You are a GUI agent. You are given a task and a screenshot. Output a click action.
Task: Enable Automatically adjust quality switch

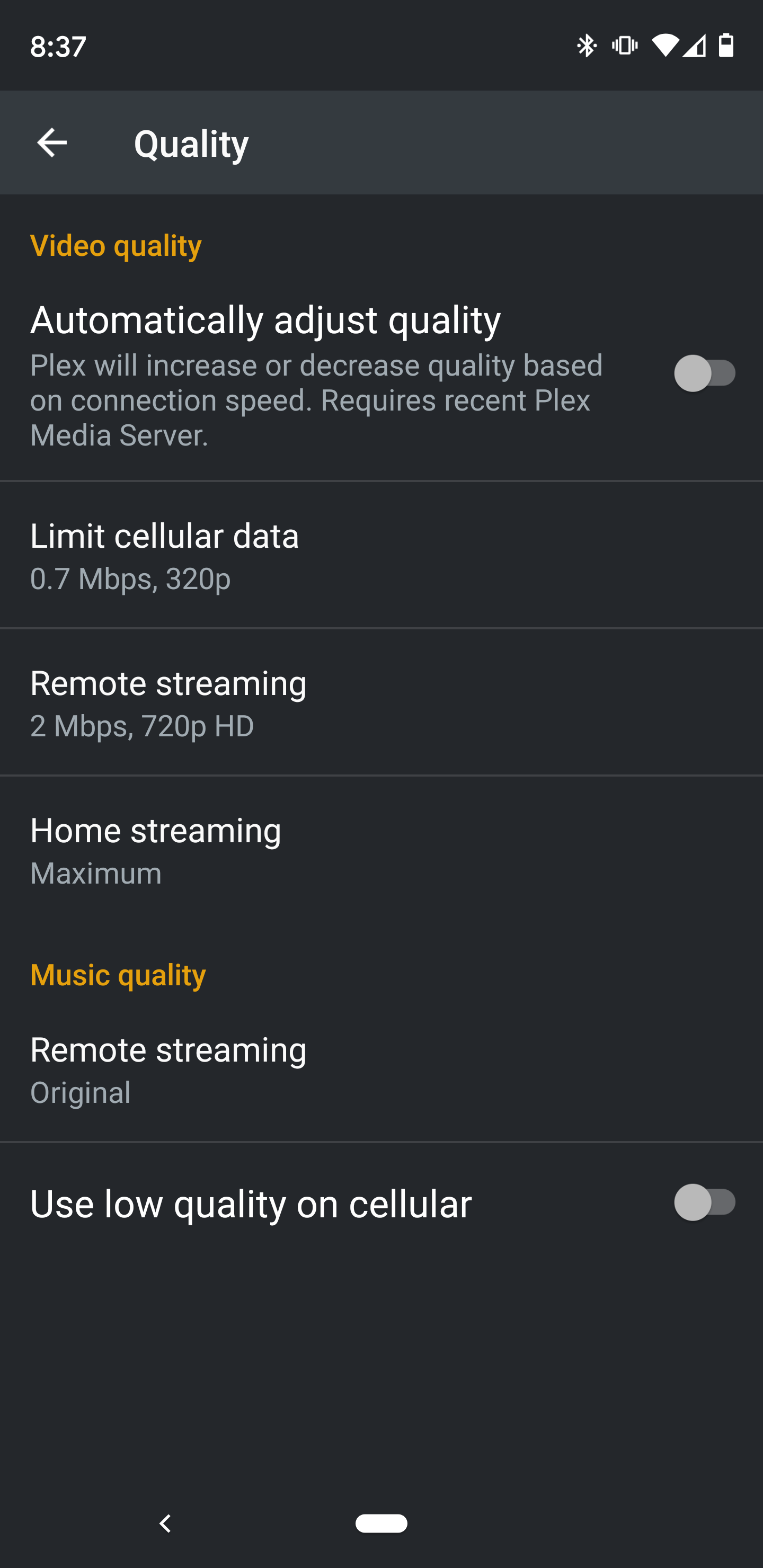(x=705, y=373)
